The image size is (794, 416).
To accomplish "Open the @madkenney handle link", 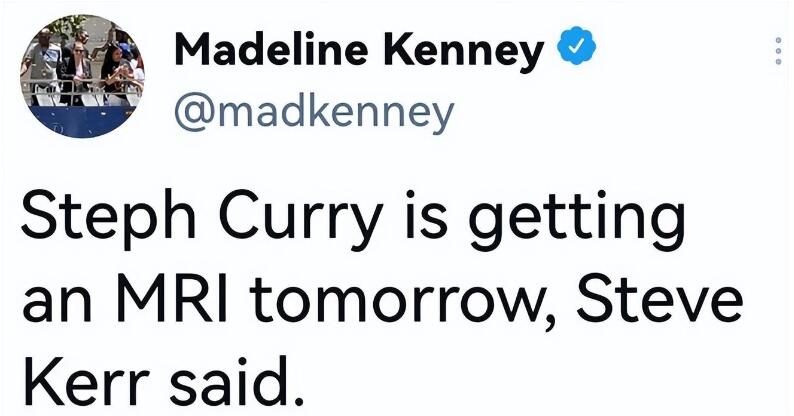I will (314, 112).
